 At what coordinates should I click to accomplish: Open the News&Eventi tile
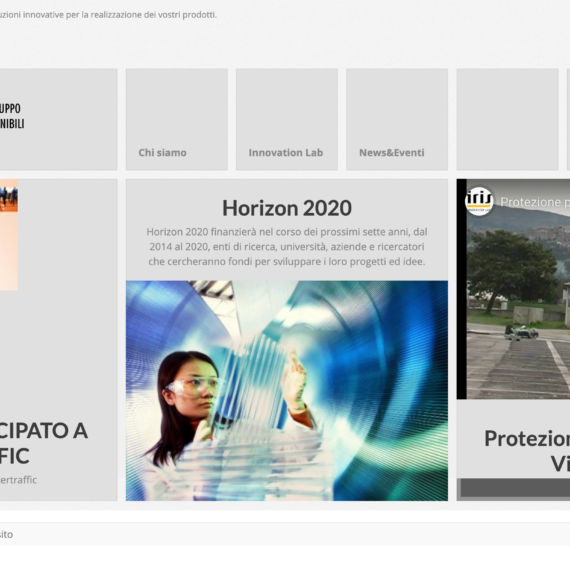pyautogui.click(x=397, y=120)
